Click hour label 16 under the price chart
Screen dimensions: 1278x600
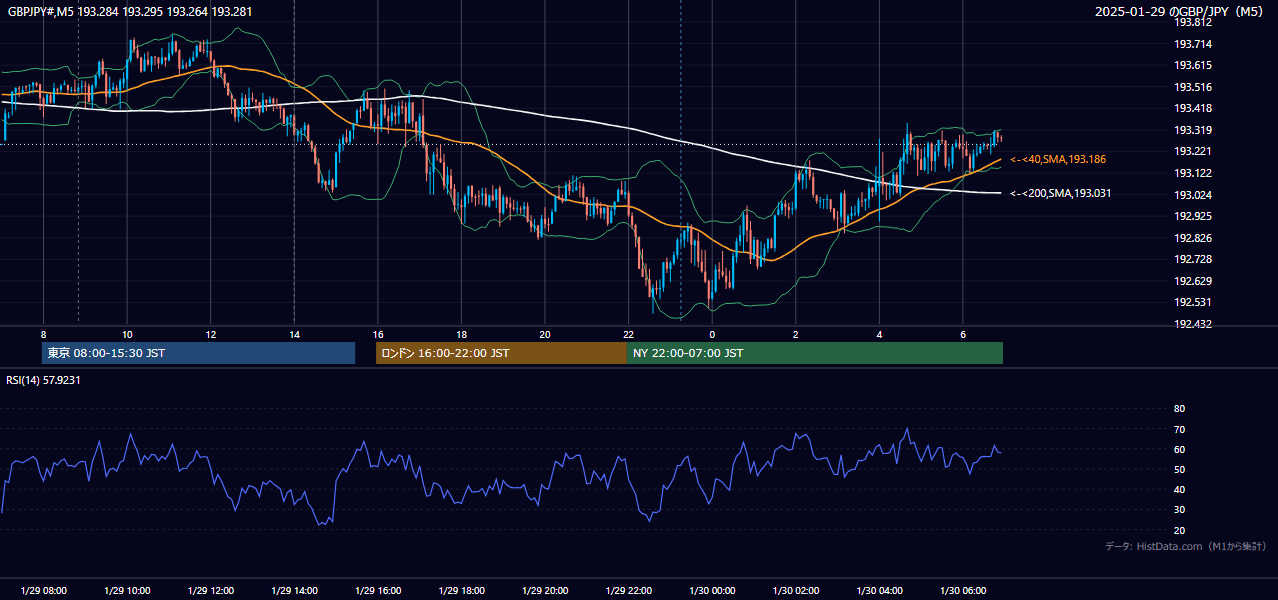[x=378, y=334]
